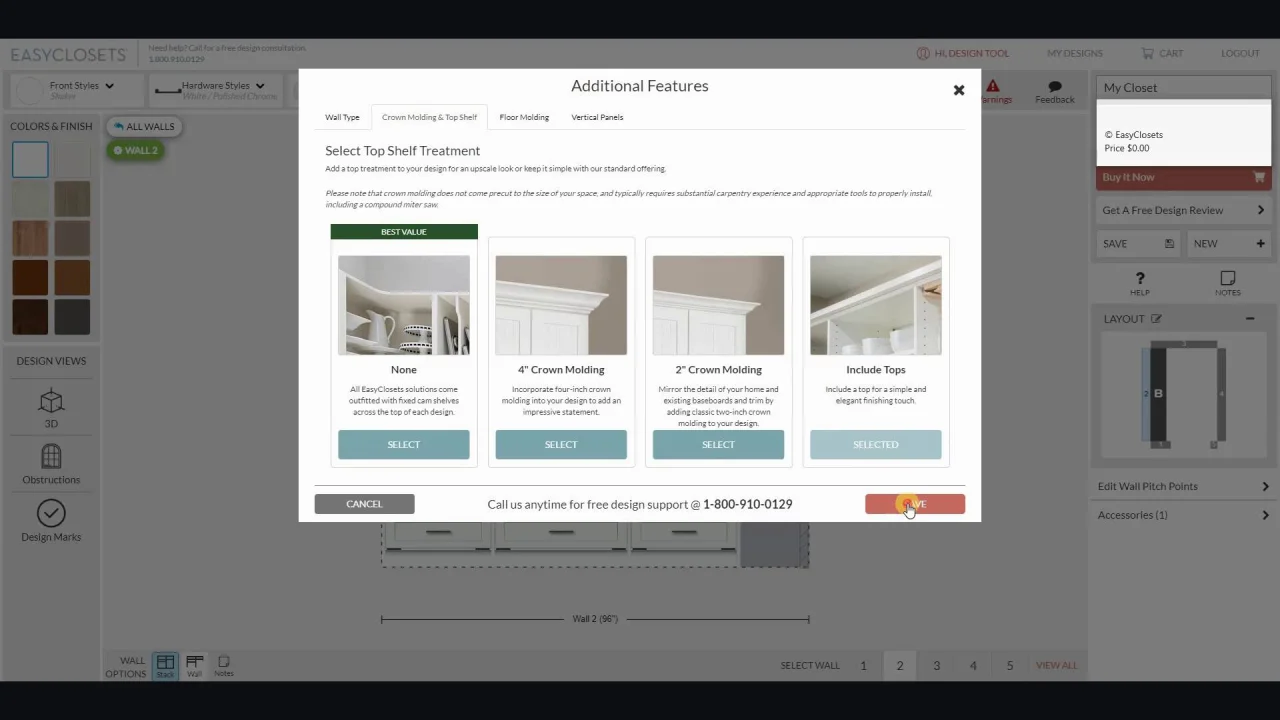1280x720 pixels.
Task: Switch to Crown Molding & Top Shelf tab
Action: [429, 117]
